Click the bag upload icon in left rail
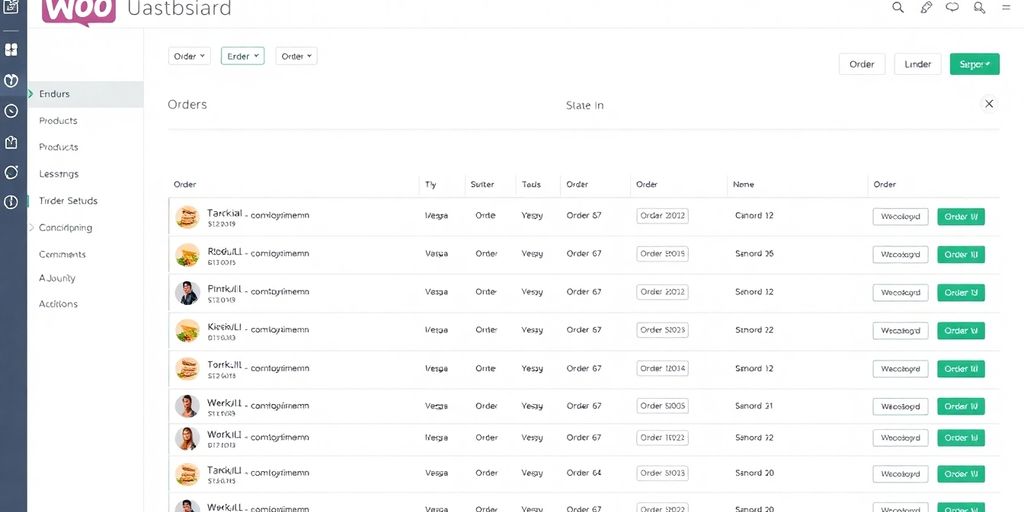Screen dimensions: 1024x512 coord(11,142)
